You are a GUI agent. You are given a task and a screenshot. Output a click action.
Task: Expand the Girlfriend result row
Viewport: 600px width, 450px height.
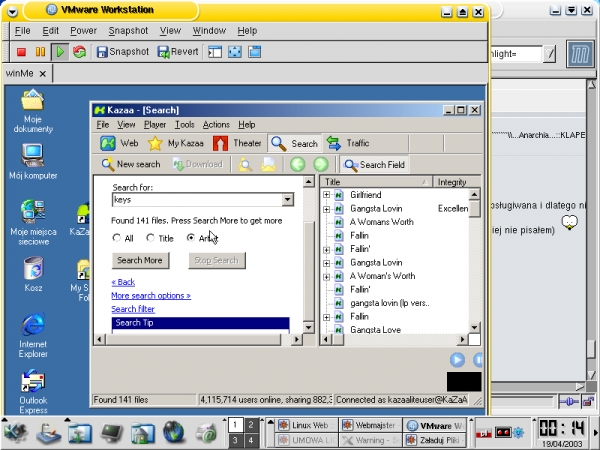pos(326,195)
